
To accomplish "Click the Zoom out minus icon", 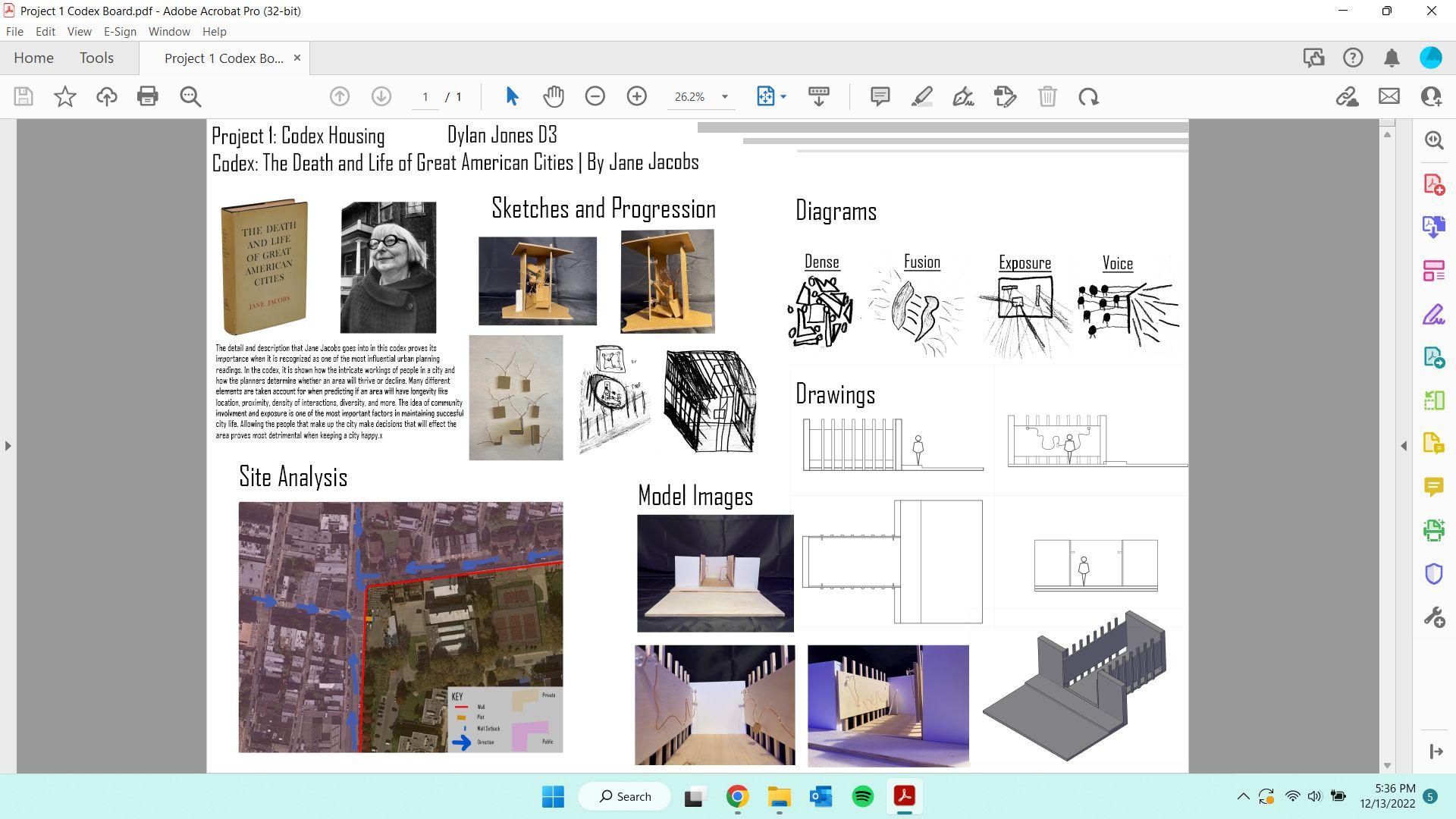I will pyautogui.click(x=595, y=96).
